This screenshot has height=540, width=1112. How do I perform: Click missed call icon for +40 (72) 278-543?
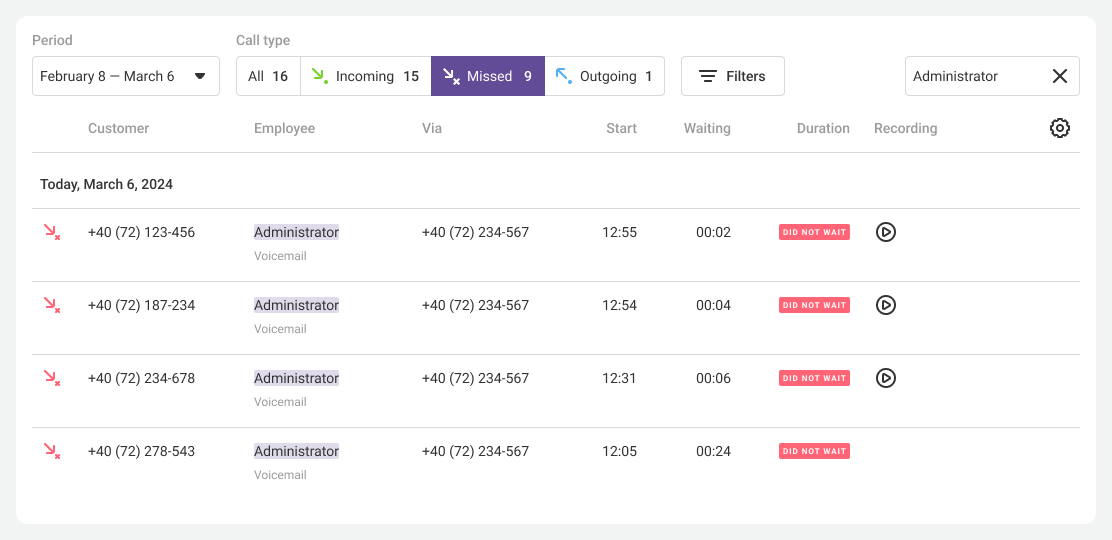[51, 451]
